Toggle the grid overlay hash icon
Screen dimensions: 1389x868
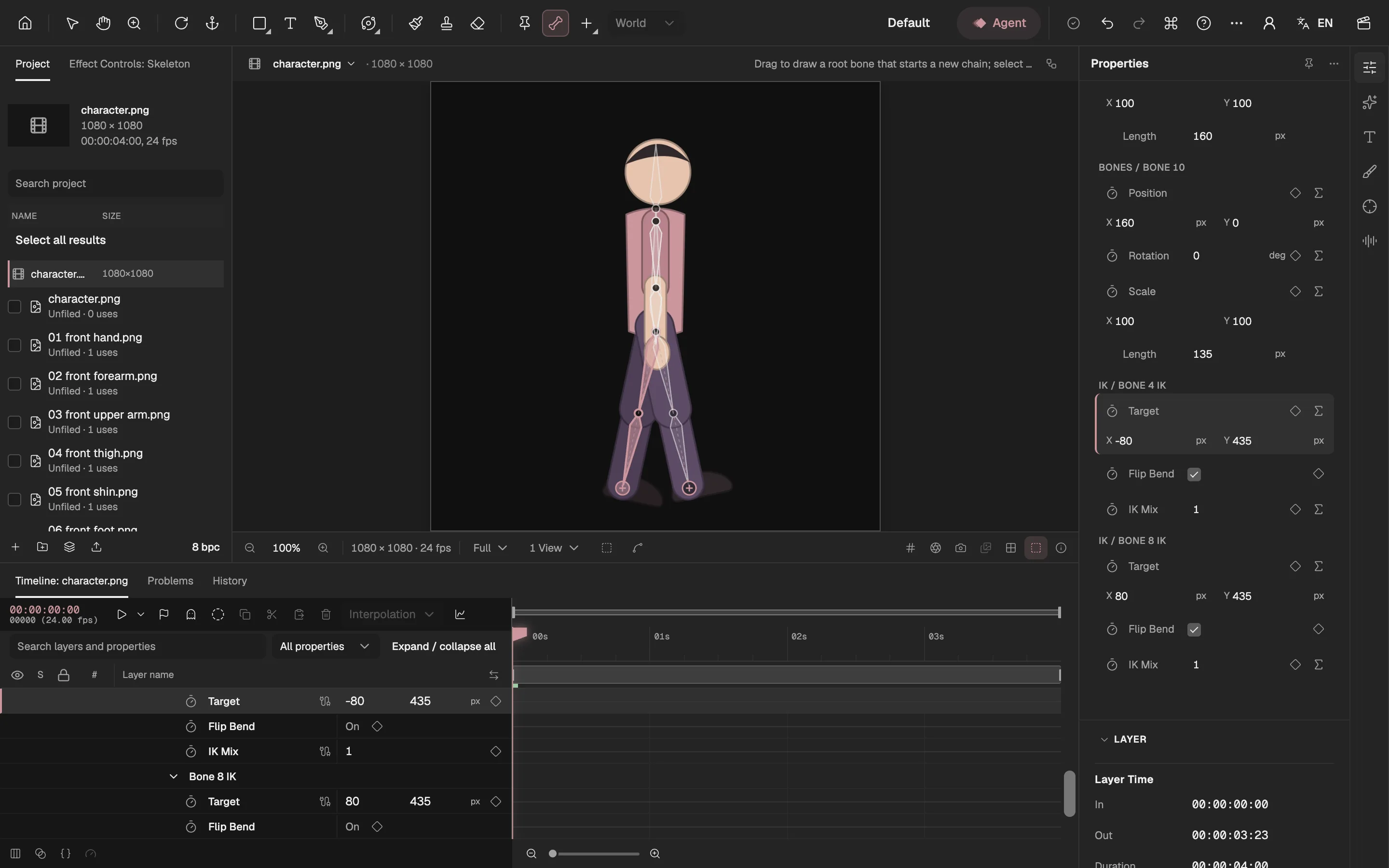click(910, 548)
